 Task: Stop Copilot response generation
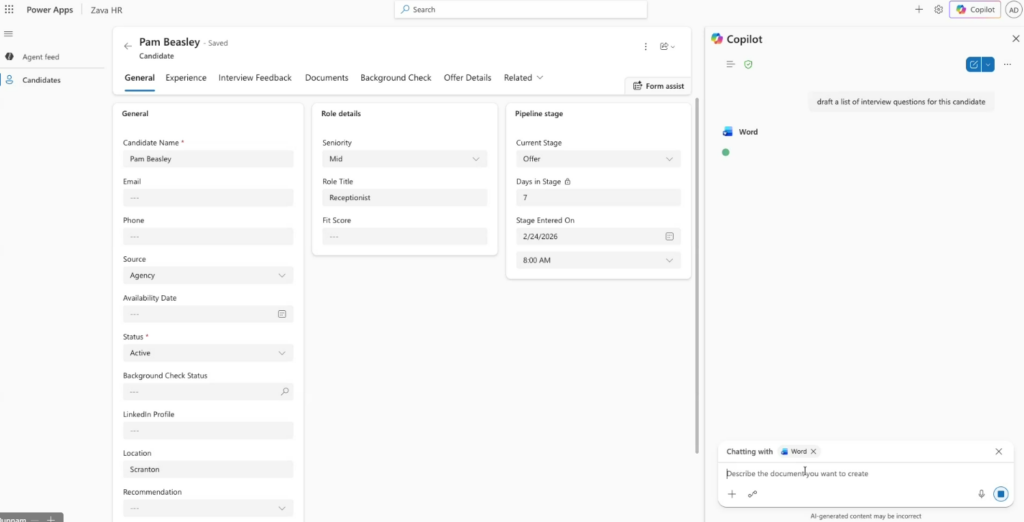click(x=1000, y=494)
